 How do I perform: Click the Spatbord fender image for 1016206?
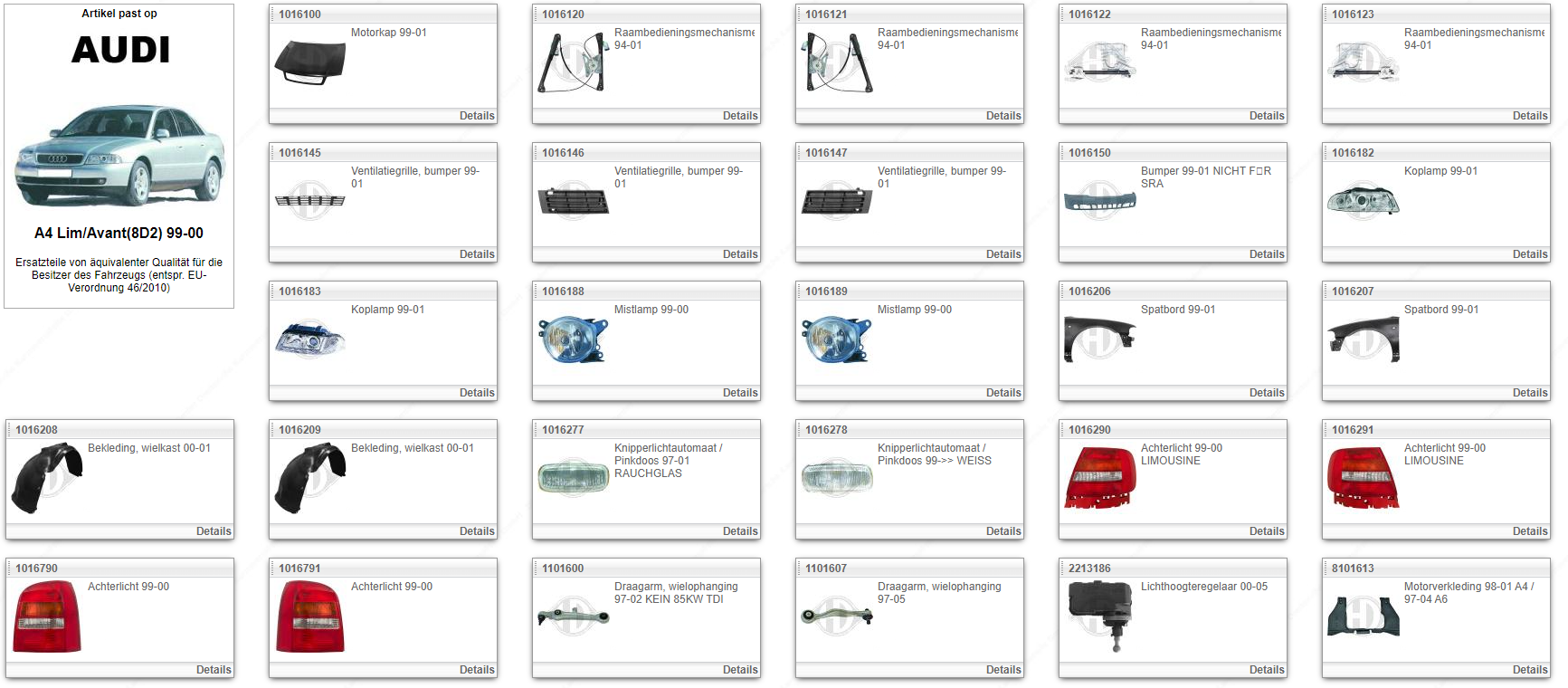pos(1099,339)
